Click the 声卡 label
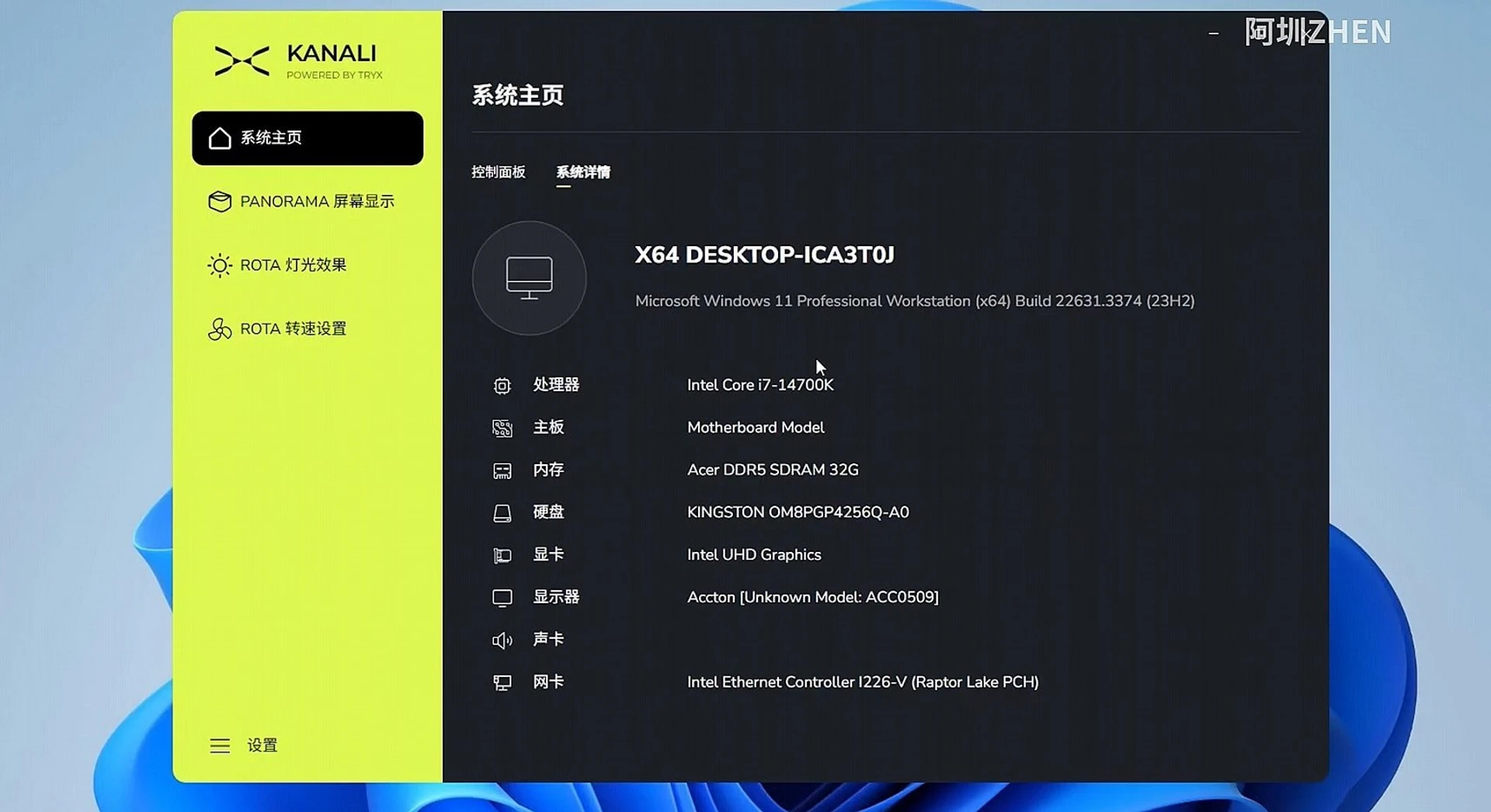1491x812 pixels. [x=548, y=639]
